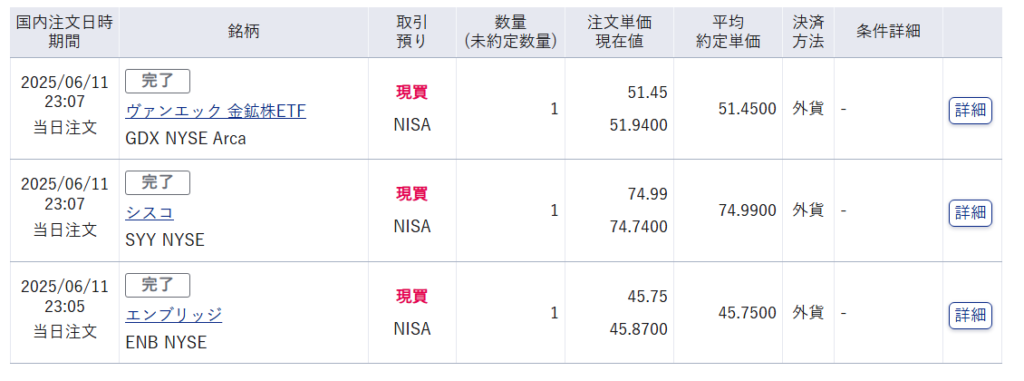Click the 完了 badge on シスコ order
Viewport: 1024px width, 381px height.
pos(157,183)
